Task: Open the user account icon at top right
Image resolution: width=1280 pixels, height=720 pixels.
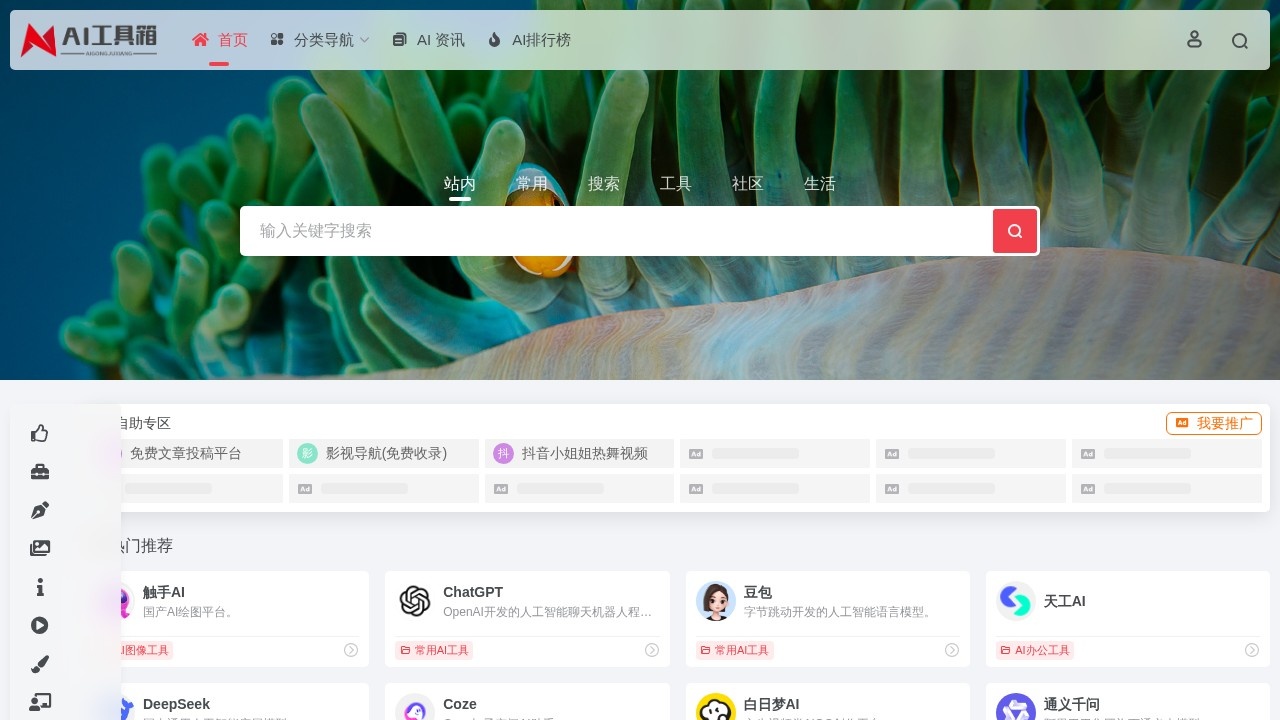Action: pyautogui.click(x=1194, y=40)
